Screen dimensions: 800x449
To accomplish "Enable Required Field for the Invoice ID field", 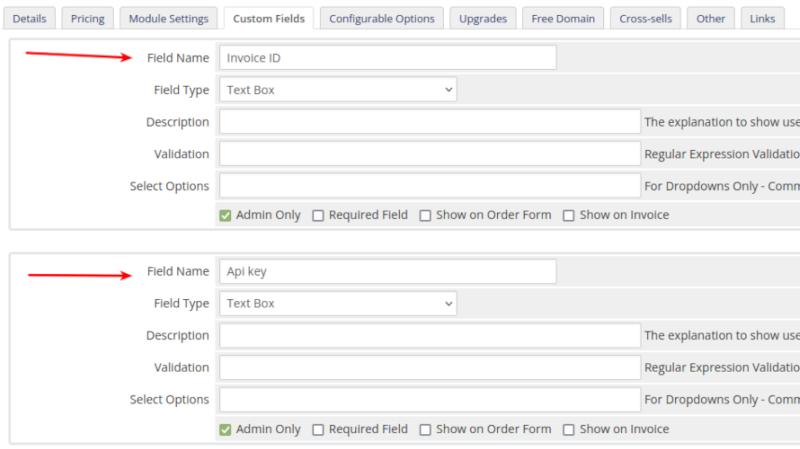I will tap(318, 215).
